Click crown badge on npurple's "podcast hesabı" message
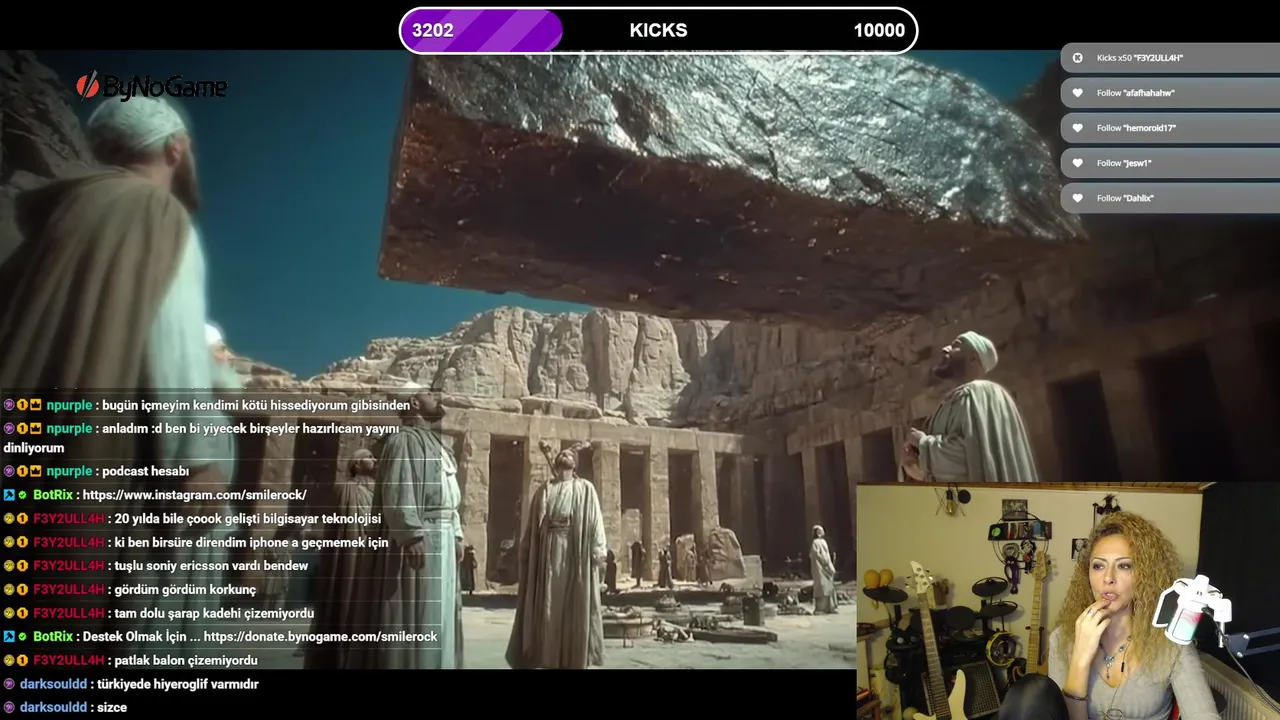1280x720 pixels. pos(35,471)
